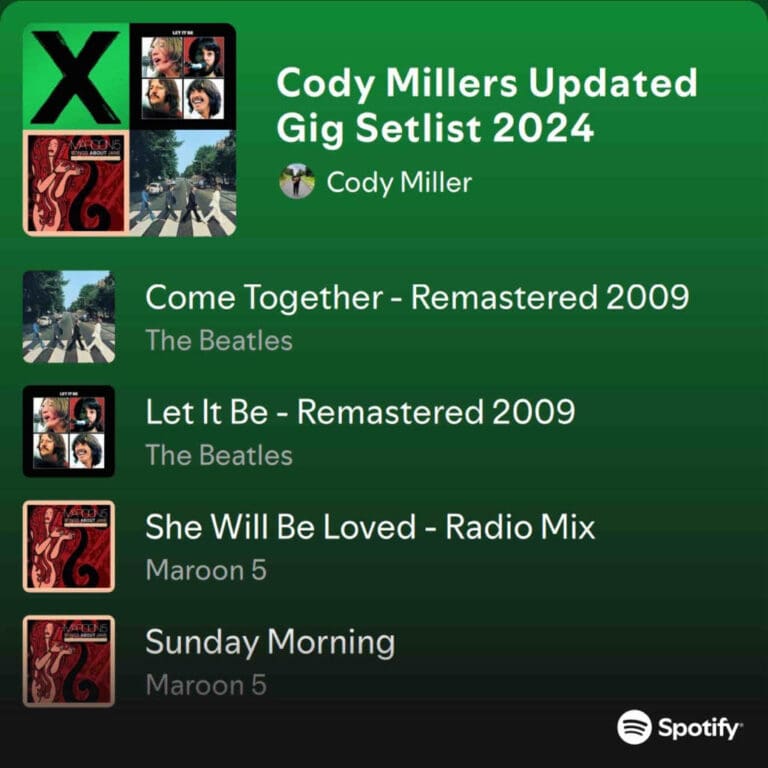Click She Will Be Loved album art

click(69, 546)
